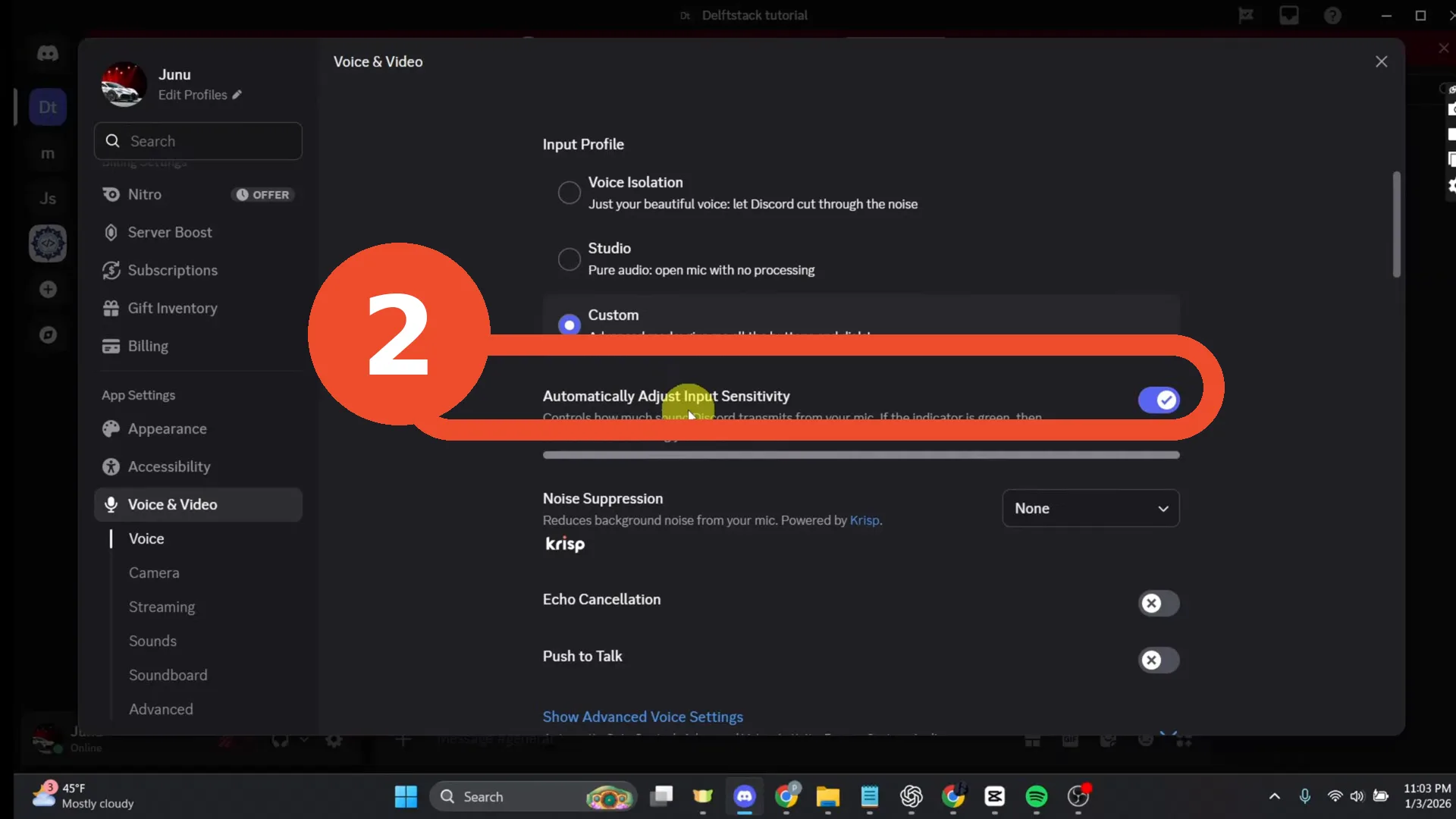Choose the Custom input profile
Viewport: 1456px width, 819px height.
[569, 325]
